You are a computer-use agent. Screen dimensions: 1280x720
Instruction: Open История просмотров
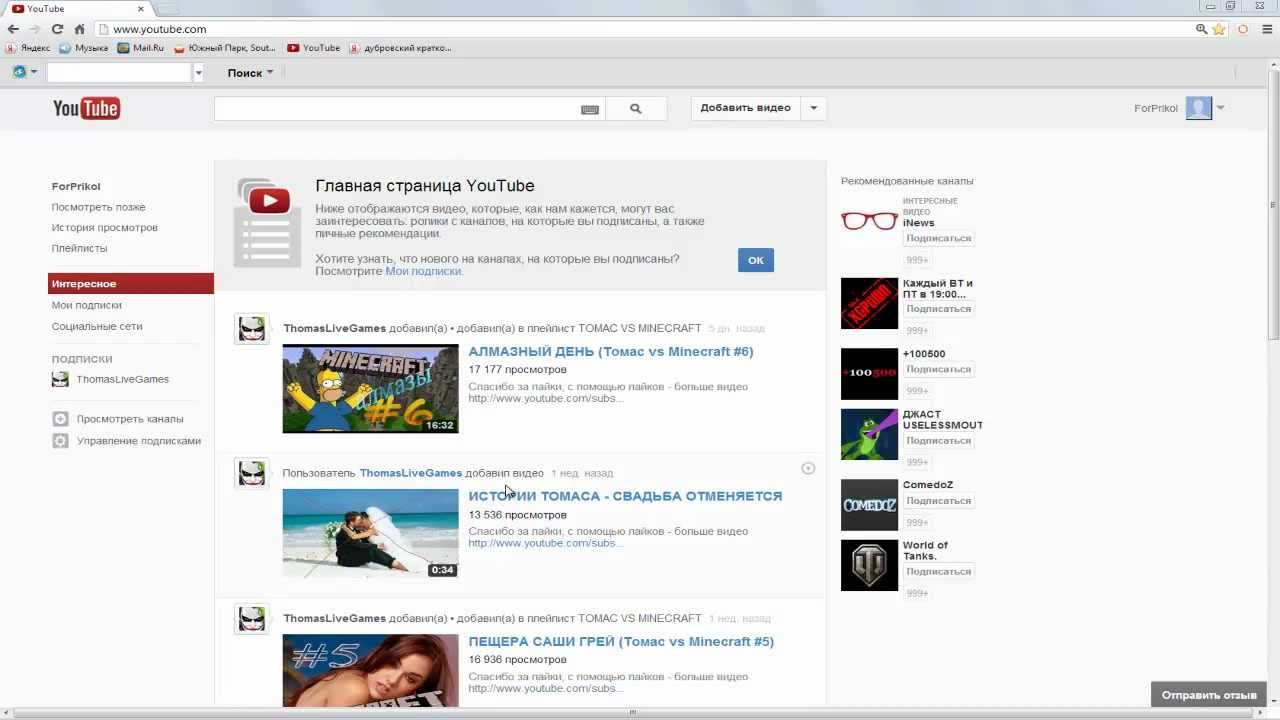[105, 227]
